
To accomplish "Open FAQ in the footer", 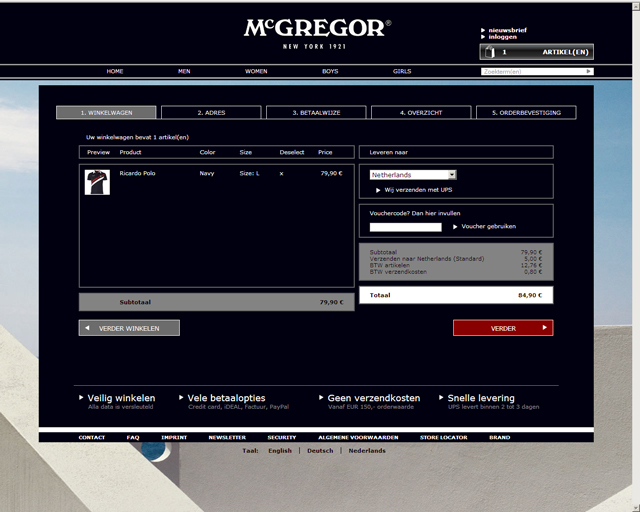I will [x=133, y=437].
